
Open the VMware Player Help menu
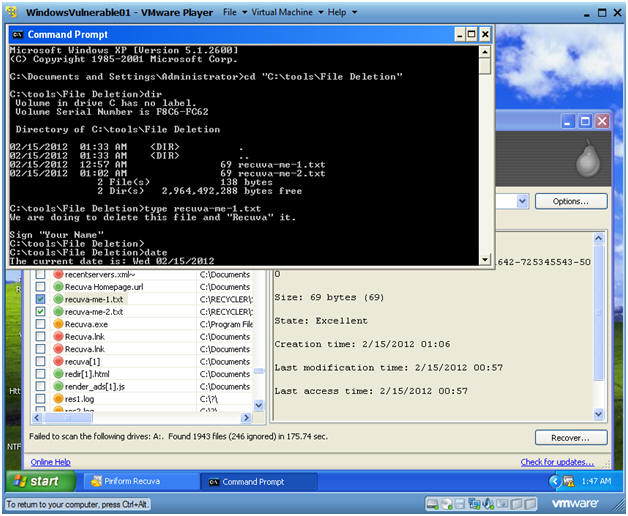click(342, 12)
